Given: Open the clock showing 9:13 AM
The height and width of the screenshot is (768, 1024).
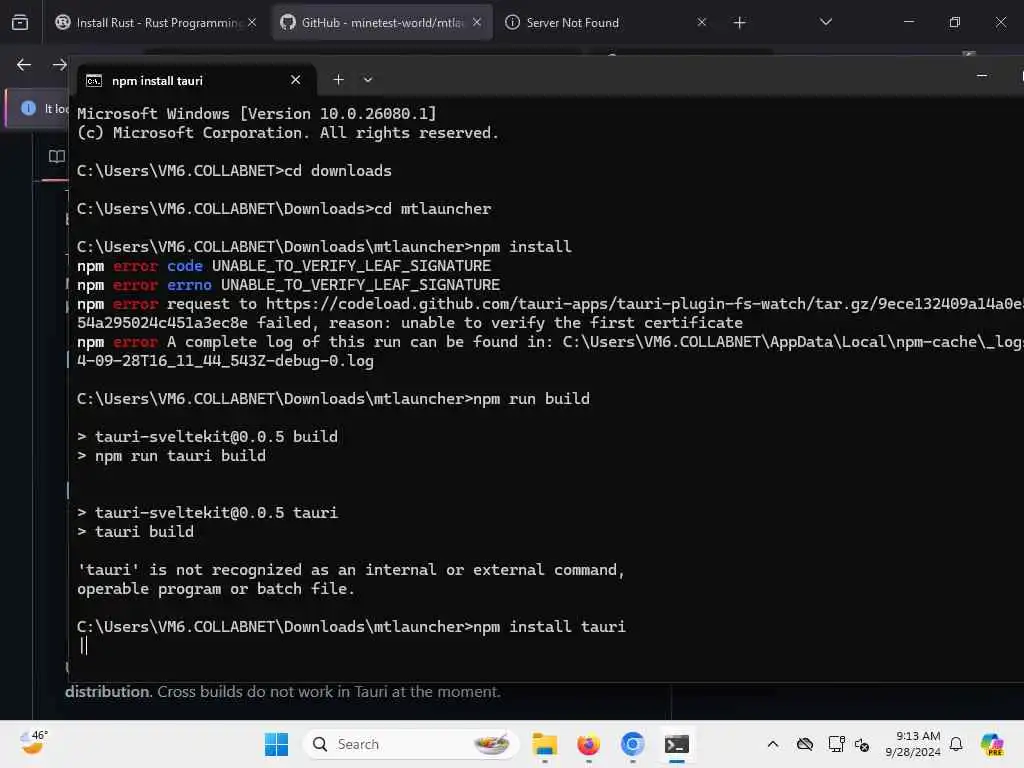Looking at the screenshot, I should tap(912, 744).
